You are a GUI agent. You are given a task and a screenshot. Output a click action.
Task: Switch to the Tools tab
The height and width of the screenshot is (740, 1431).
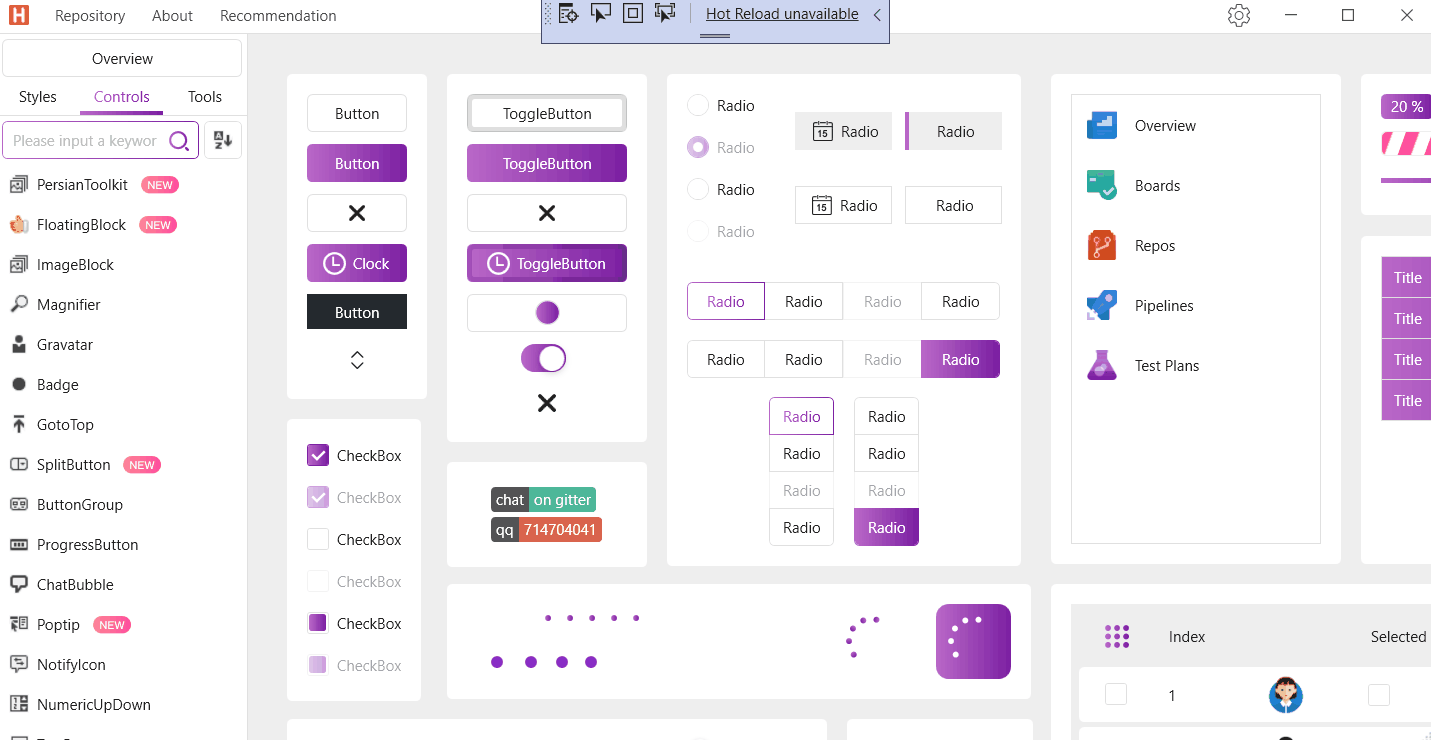(205, 97)
